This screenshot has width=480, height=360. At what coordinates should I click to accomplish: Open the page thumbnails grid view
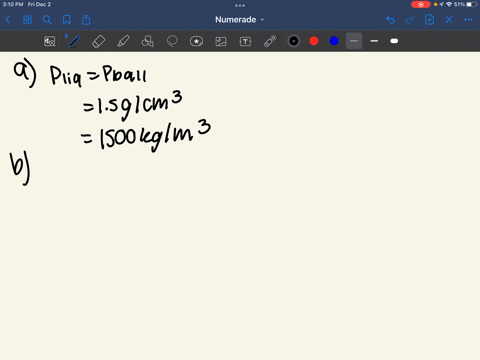point(27,20)
